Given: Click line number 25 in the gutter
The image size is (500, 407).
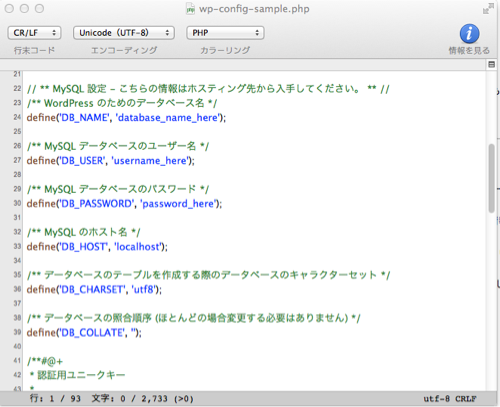Looking at the screenshot, I should [17, 131].
